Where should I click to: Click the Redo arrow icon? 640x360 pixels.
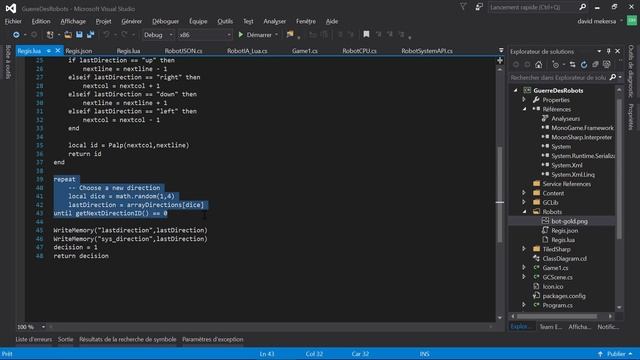point(124,35)
